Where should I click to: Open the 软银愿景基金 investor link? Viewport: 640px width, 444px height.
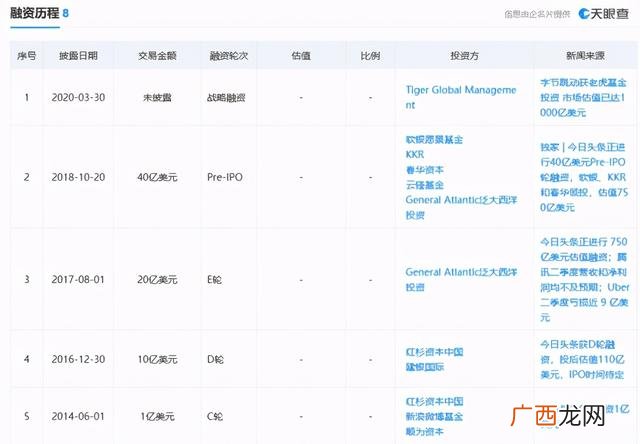[434, 140]
